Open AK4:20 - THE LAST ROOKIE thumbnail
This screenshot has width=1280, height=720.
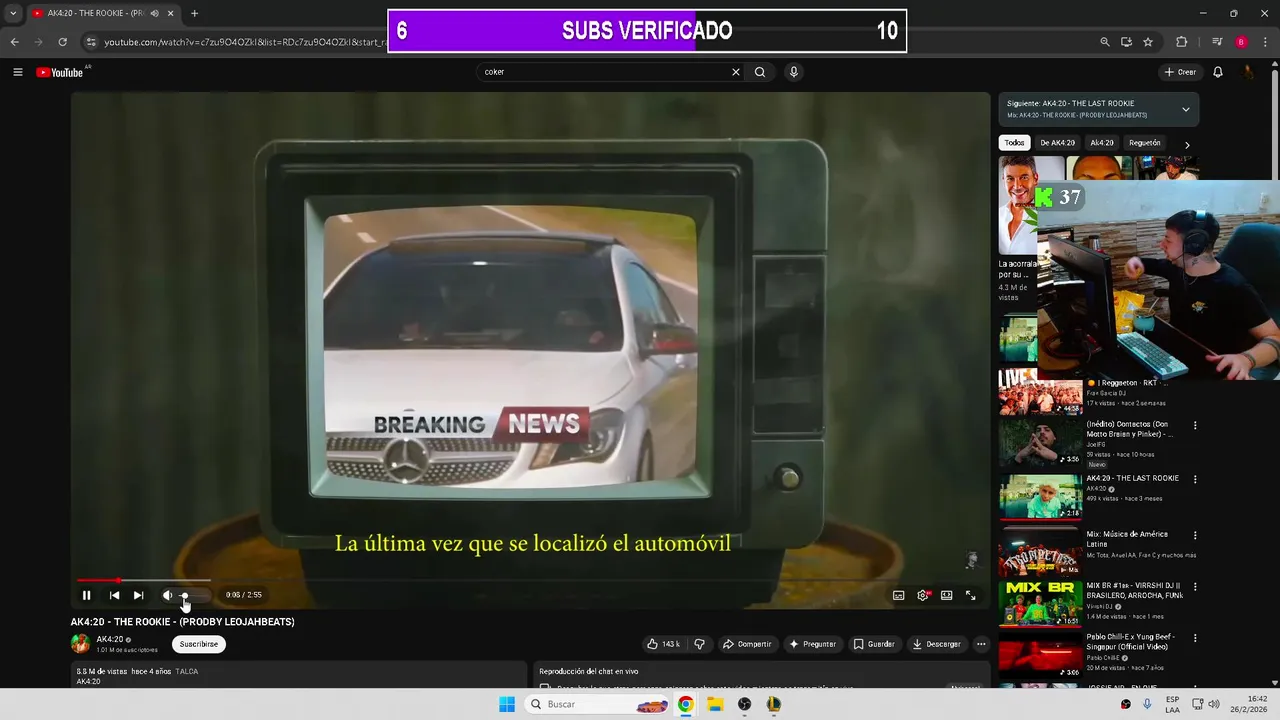pyautogui.click(x=1040, y=496)
